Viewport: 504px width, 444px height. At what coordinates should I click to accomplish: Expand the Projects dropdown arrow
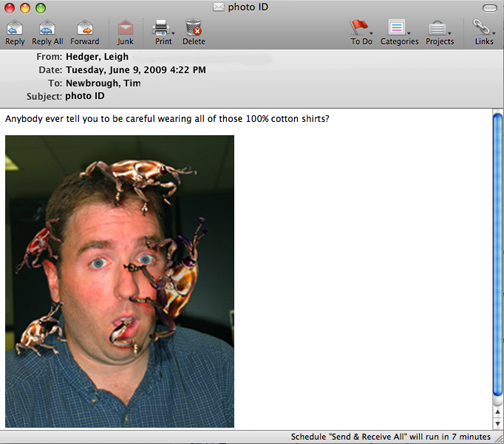coord(449,33)
